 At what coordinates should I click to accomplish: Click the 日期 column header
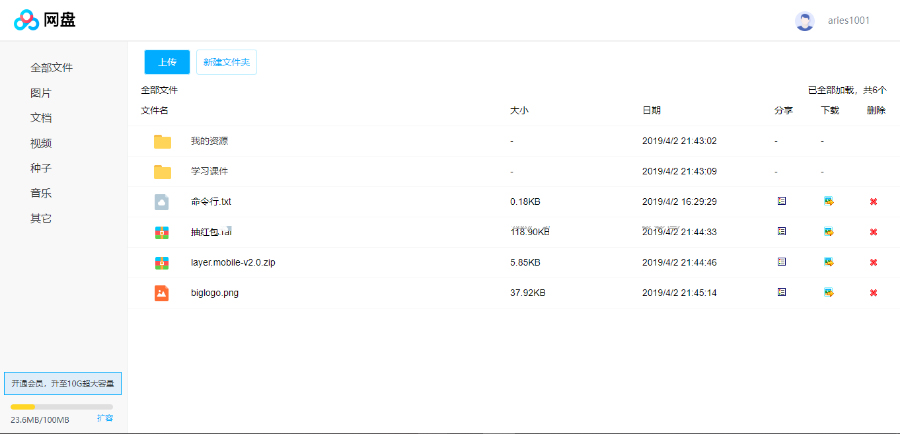[651, 111]
